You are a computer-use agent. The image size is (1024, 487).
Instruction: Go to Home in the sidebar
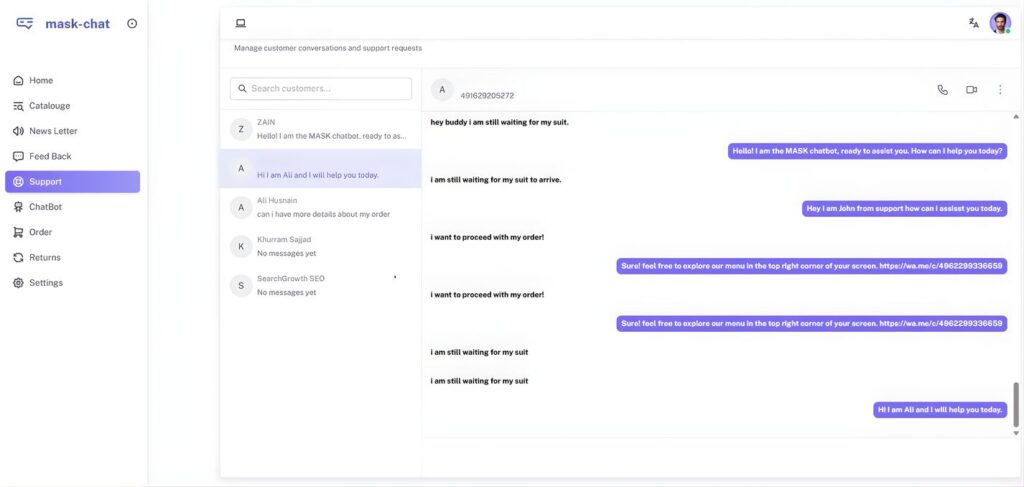tap(40, 80)
